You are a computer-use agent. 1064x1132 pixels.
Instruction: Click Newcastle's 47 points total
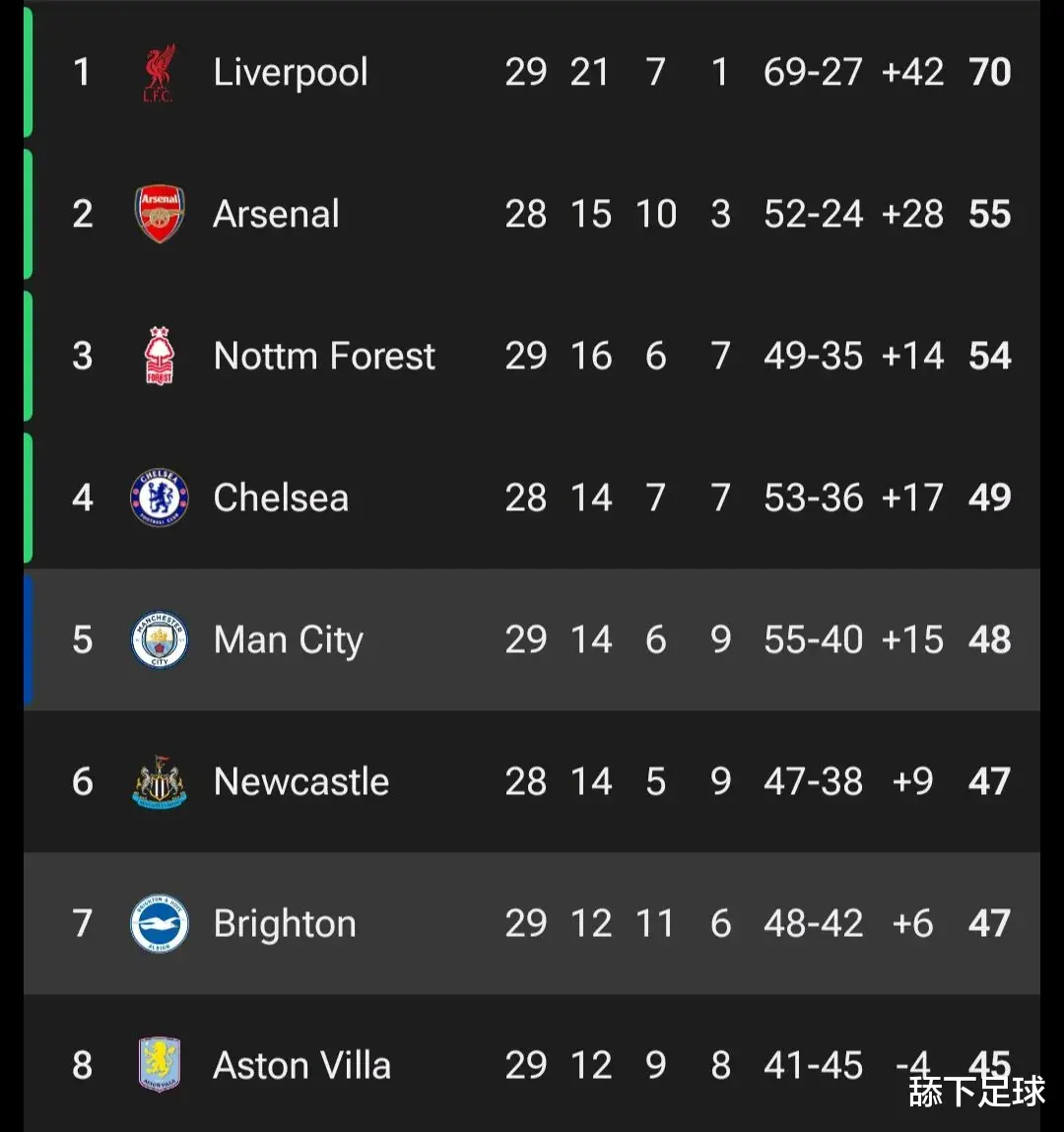click(x=990, y=781)
